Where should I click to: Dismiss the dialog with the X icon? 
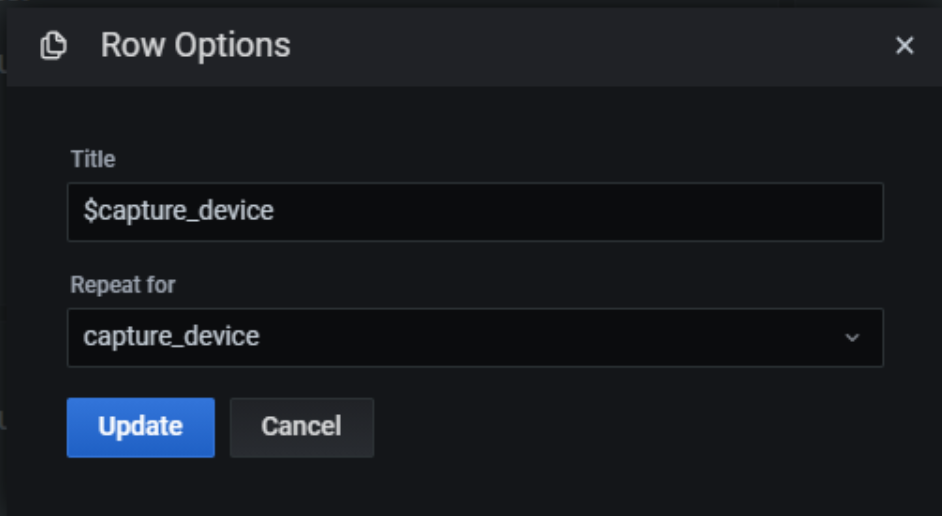point(904,46)
